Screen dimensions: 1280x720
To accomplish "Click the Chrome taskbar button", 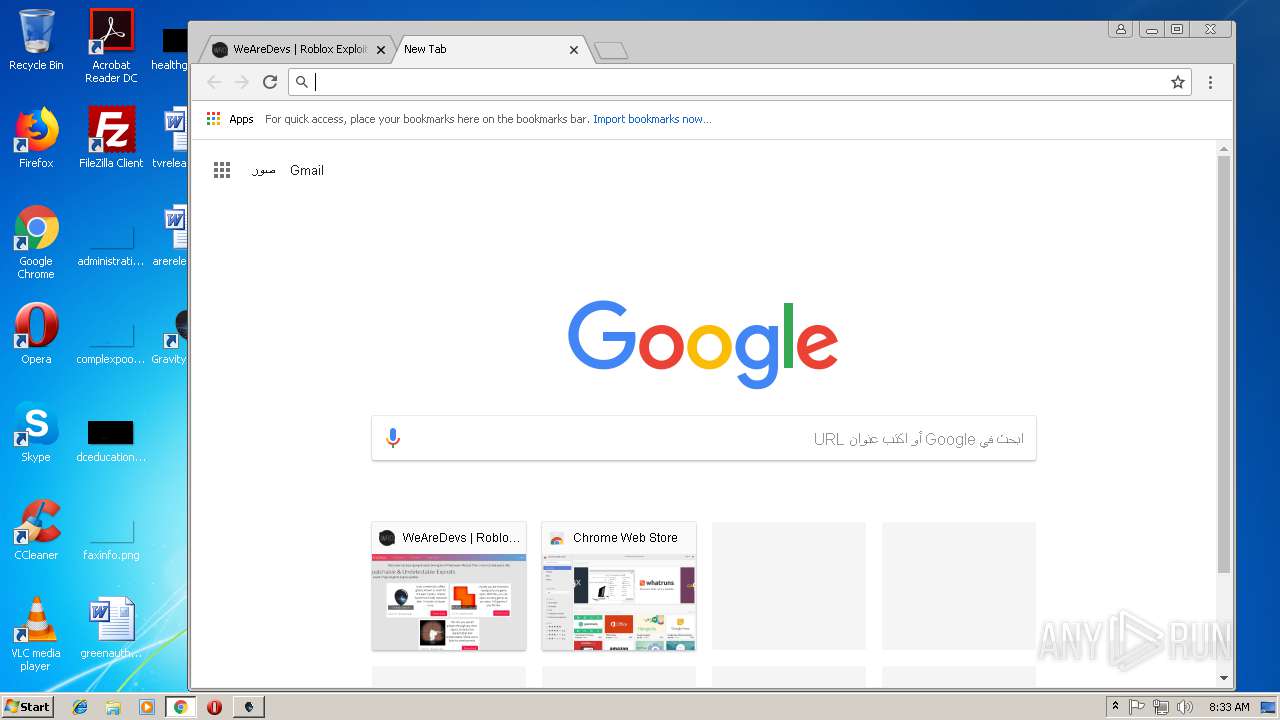I will pos(181,707).
